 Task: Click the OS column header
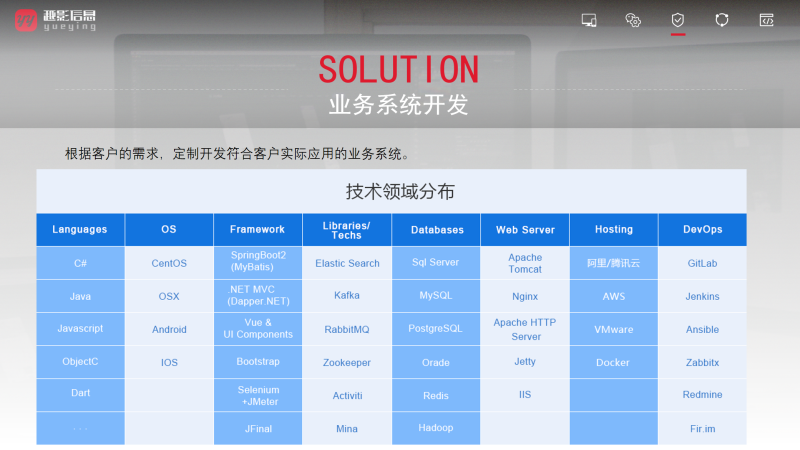click(169, 230)
